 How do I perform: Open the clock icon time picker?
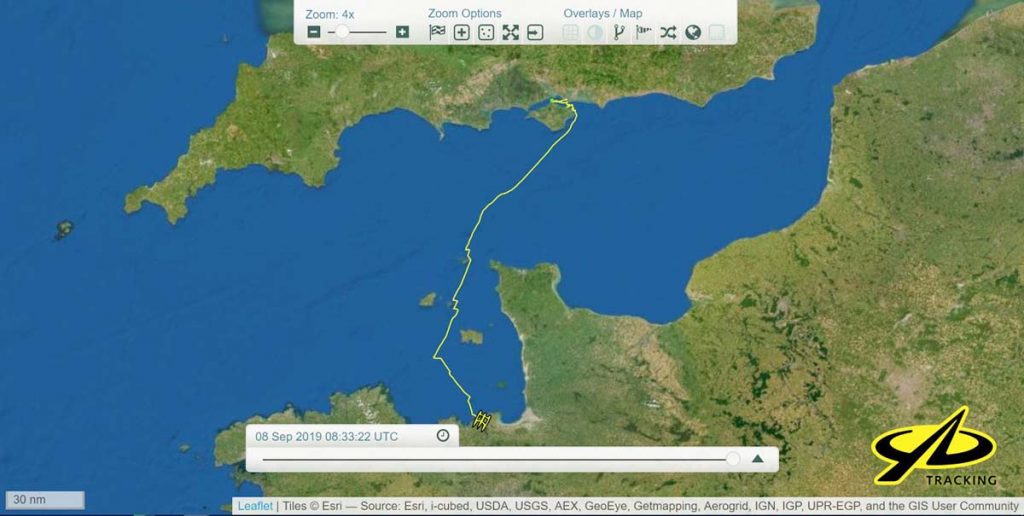click(x=443, y=436)
